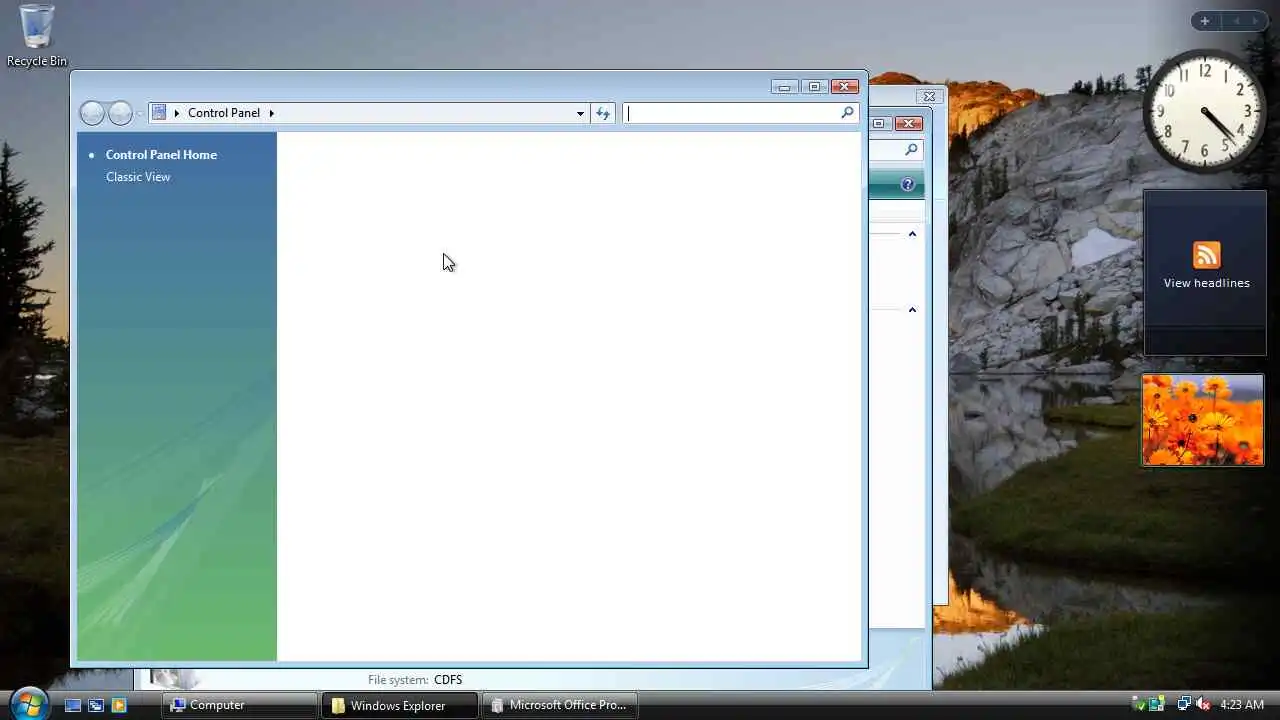The height and width of the screenshot is (720, 1280).
Task: Click the CDFS file system value
Action: coord(448,680)
